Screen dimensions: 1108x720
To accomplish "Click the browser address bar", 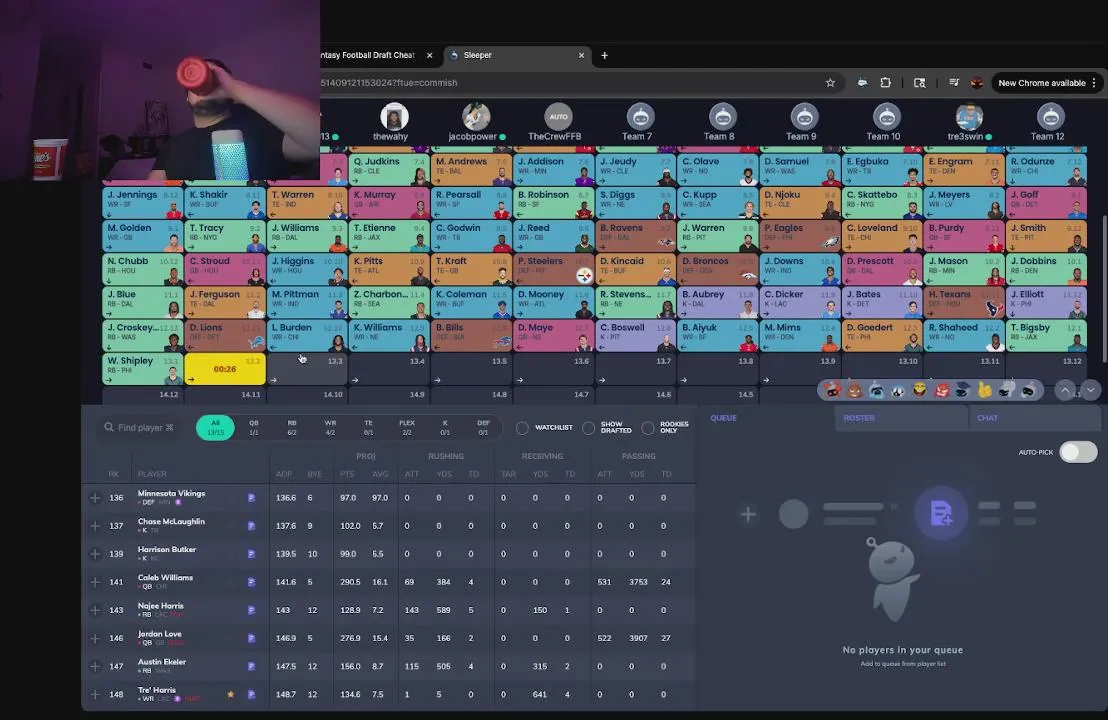I will pyautogui.click(x=565, y=83).
